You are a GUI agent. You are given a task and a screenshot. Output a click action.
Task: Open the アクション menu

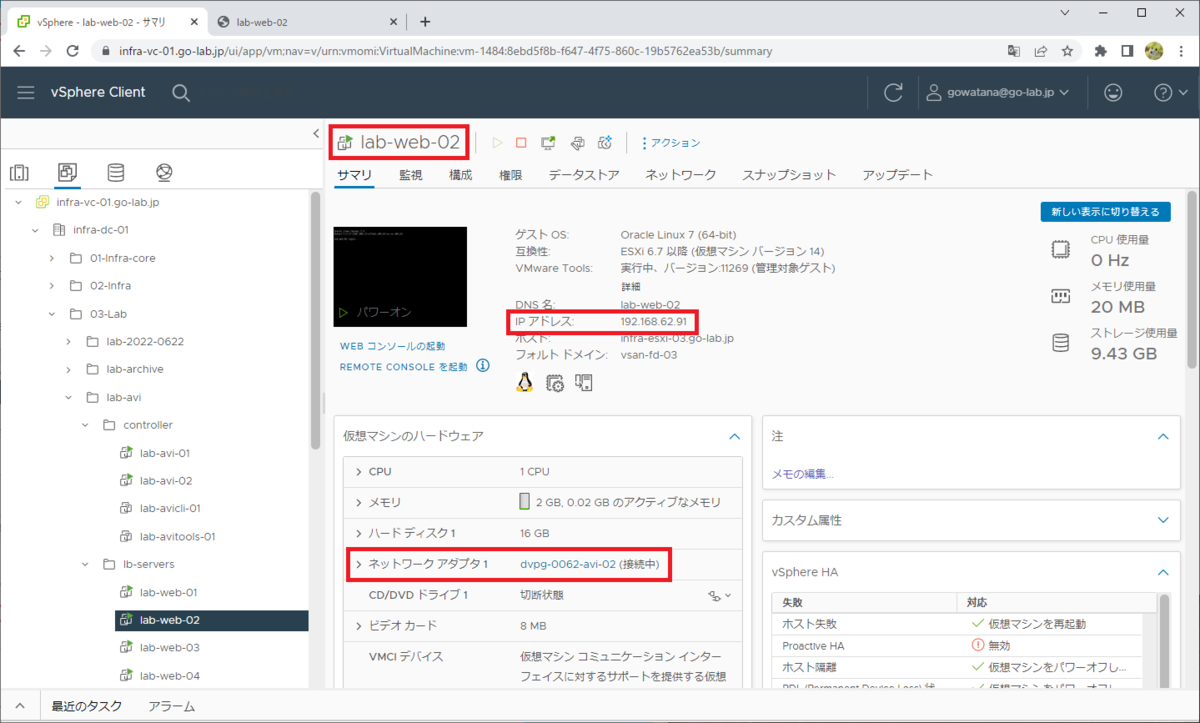670,143
